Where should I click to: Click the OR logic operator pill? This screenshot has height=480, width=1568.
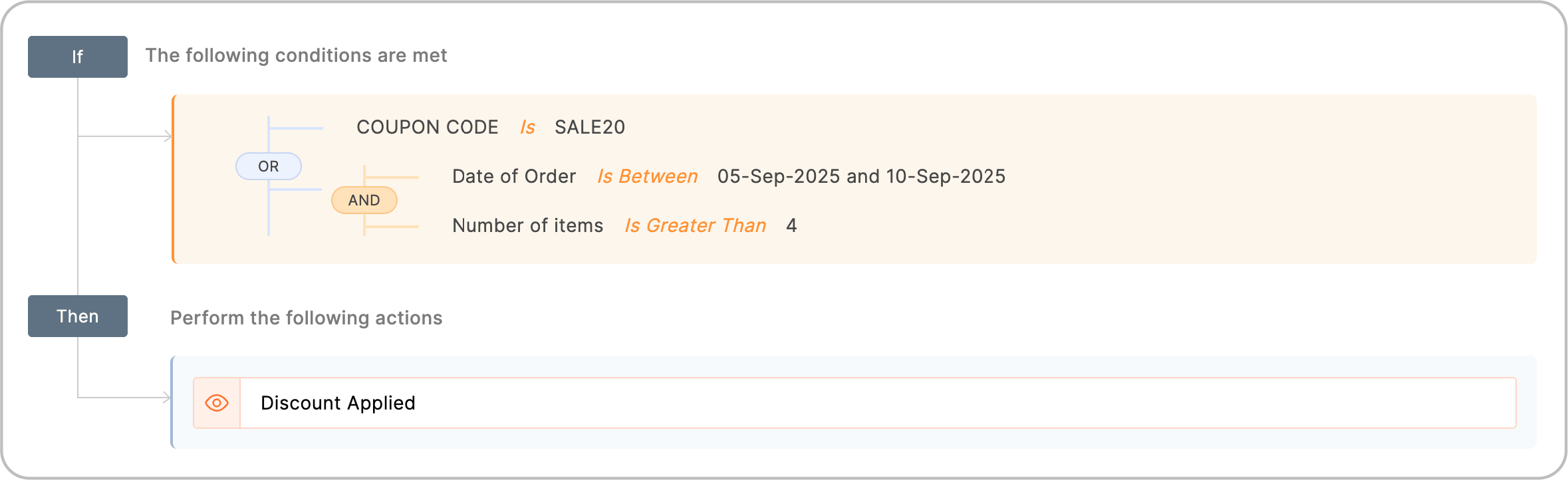coord(268,166)
